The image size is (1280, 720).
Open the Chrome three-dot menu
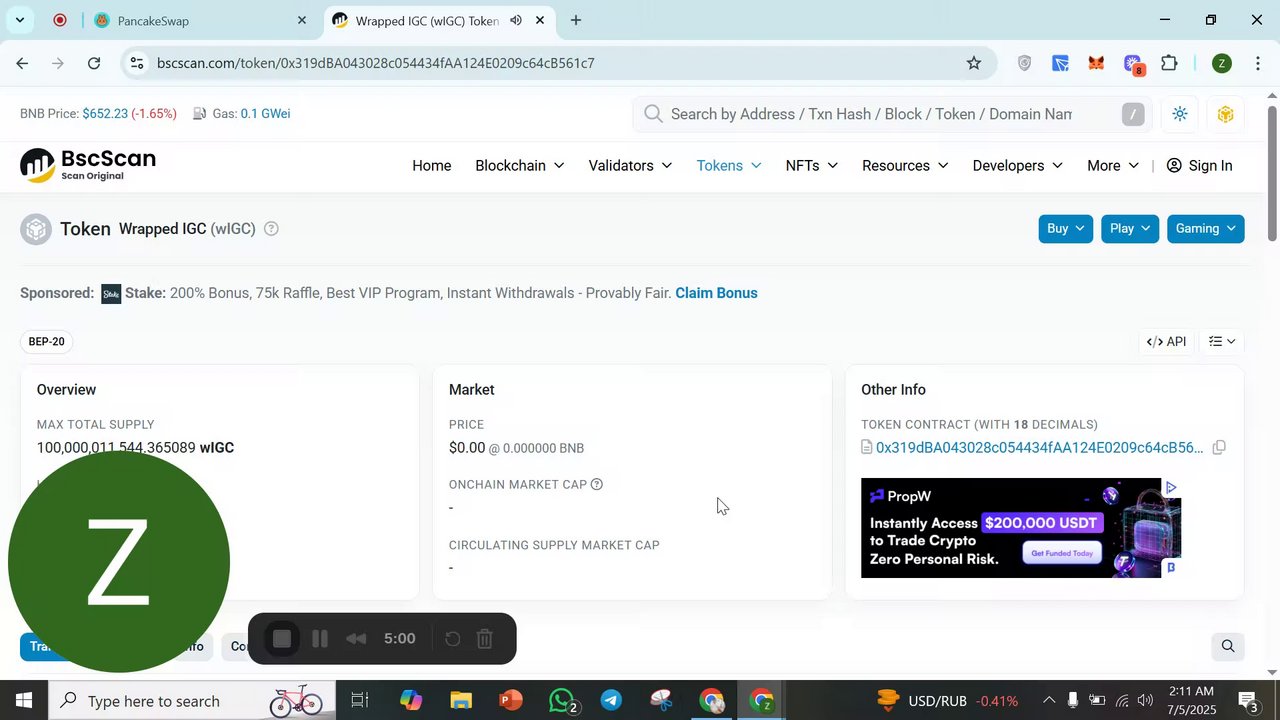pos(1257,63)
